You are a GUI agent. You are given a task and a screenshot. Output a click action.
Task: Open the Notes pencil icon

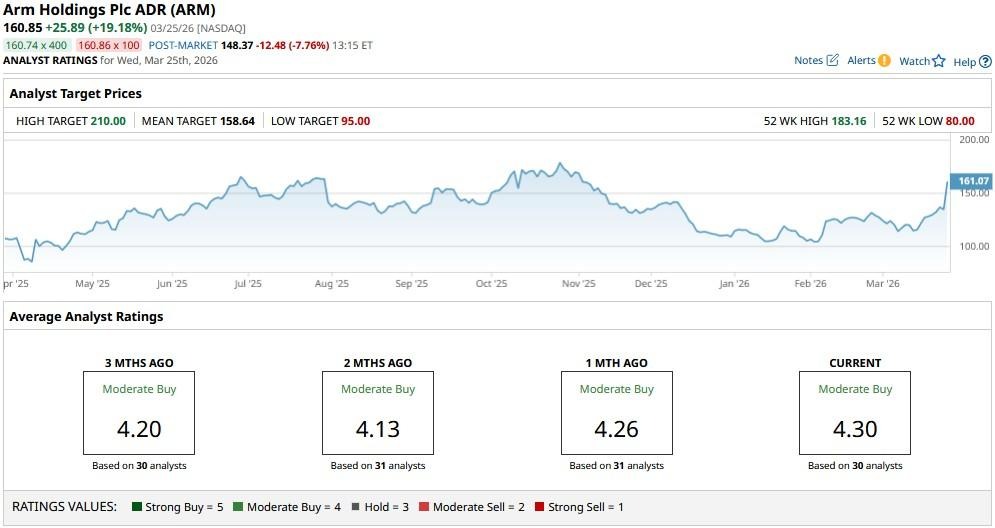(833, 60)
